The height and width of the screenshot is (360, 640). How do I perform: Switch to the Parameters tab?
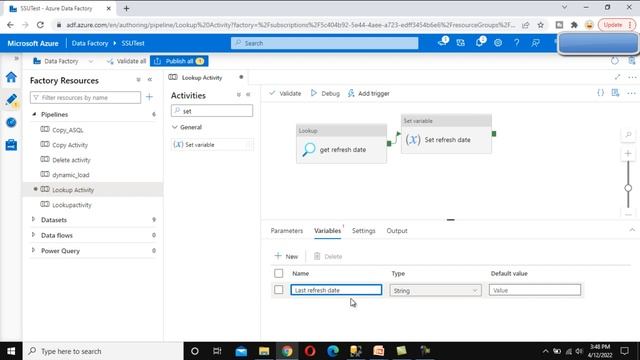[287, 231]
